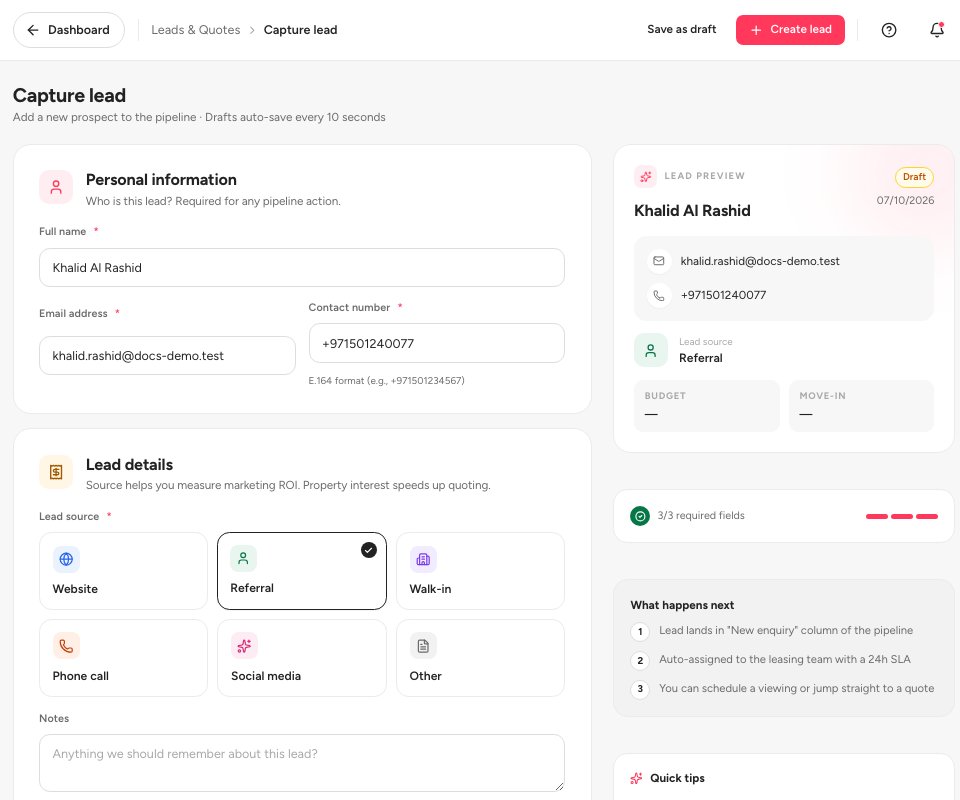Image resolution: width=960 pixels, height=800 pixels.
Task: Click the 'Lead details' heading
Action: tap(129, 465)
